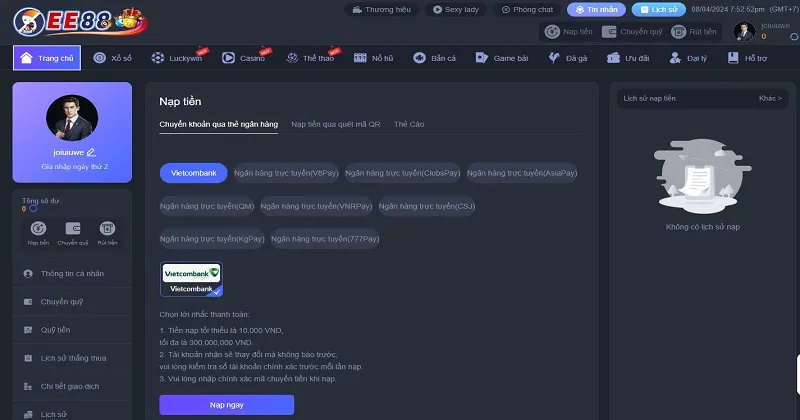This screenshot has width=800, height=420.
Task: Open the Casino menu in navigation bar
Action: tap(244, 58)
